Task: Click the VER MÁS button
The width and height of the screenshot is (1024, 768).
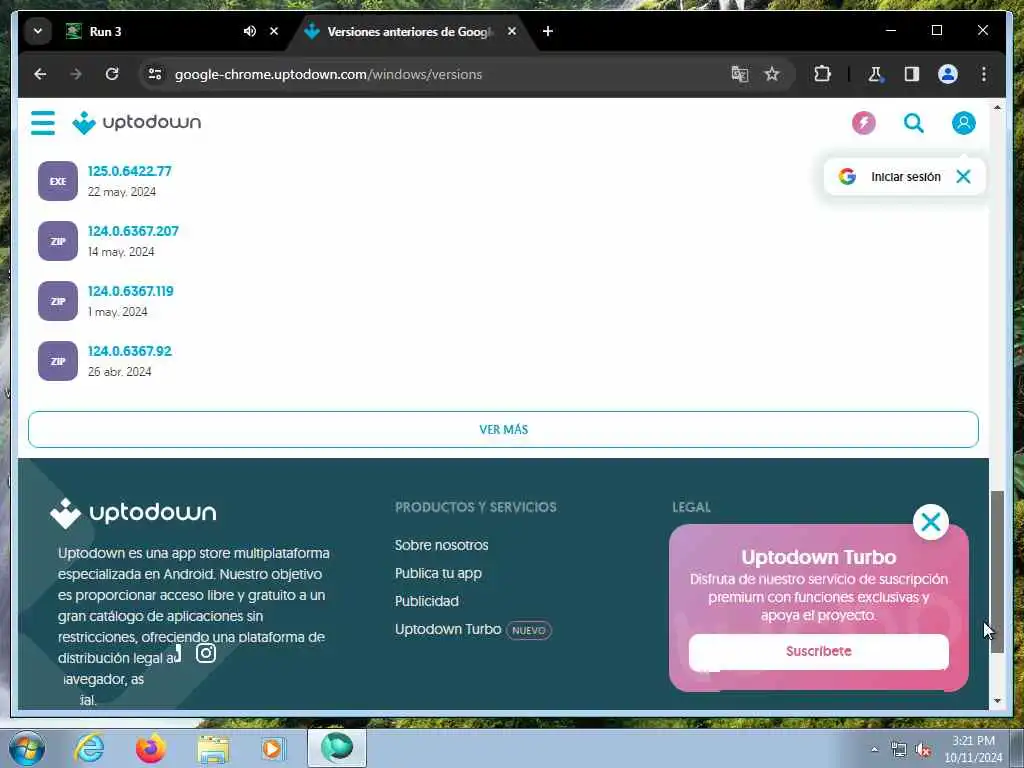Action: point(503,430)
